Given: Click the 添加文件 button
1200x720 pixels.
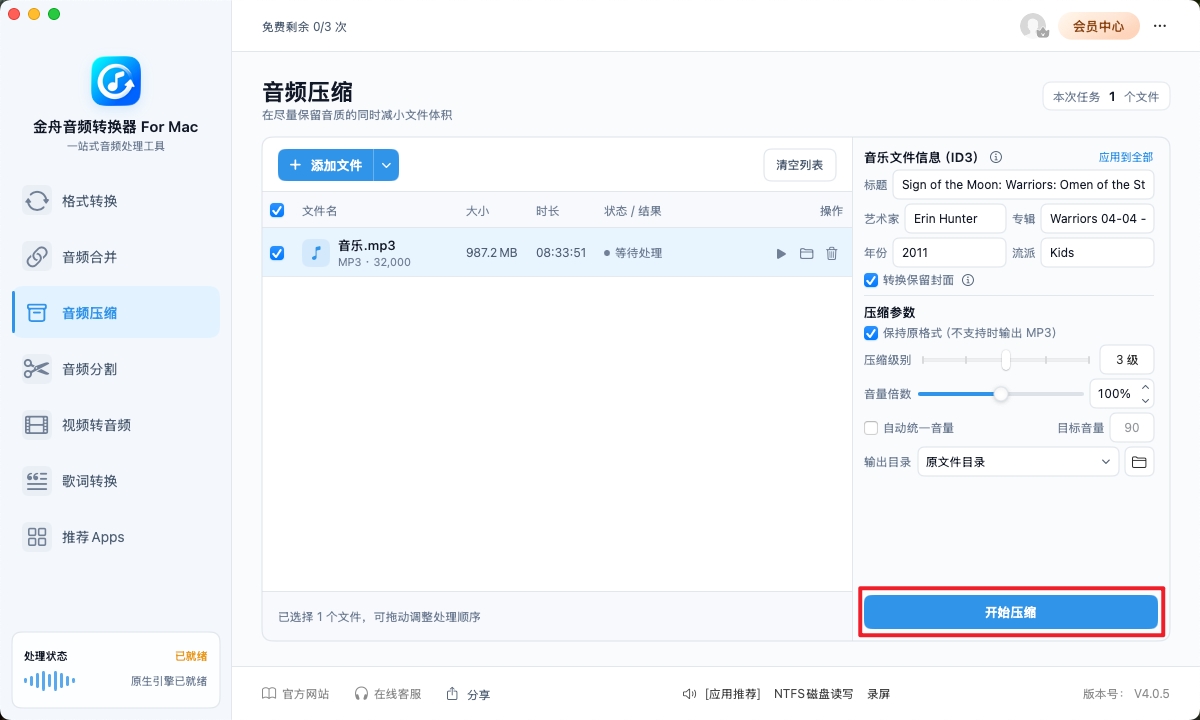Looking at the screenshot, I should pyautogui.click(x=326, y=165).
